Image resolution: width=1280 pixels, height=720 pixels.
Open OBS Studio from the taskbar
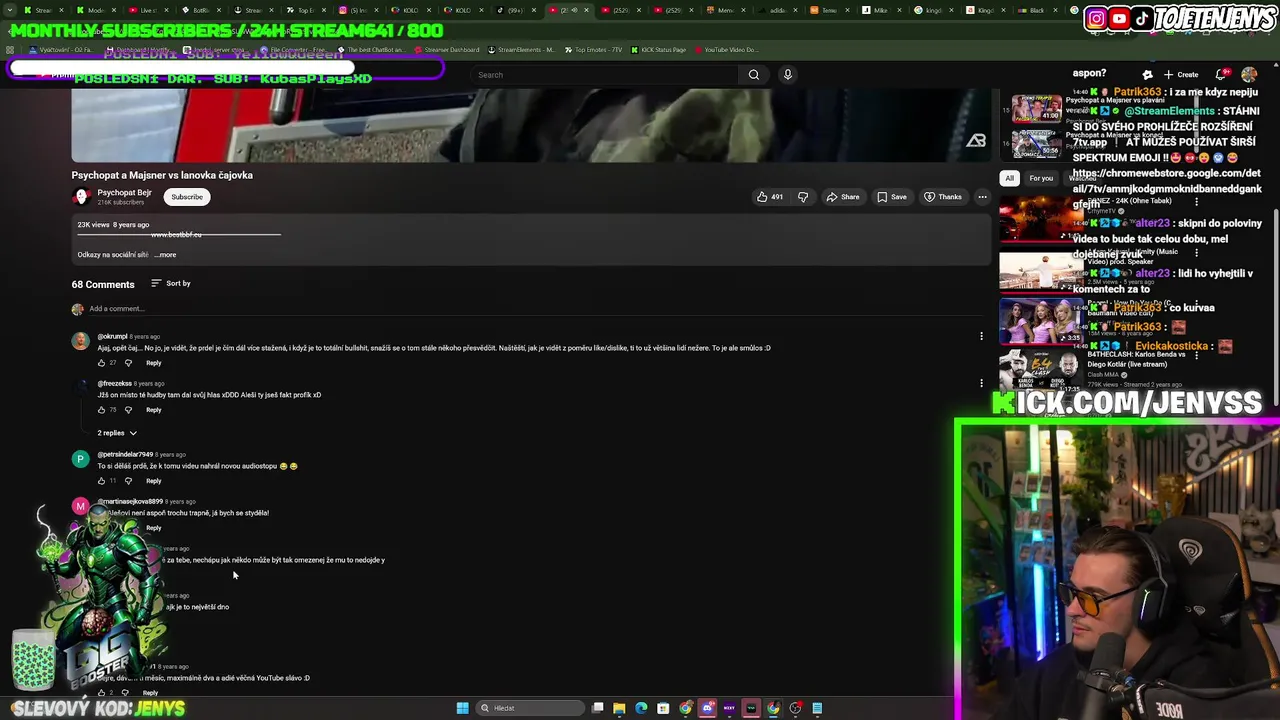[795, 708]
